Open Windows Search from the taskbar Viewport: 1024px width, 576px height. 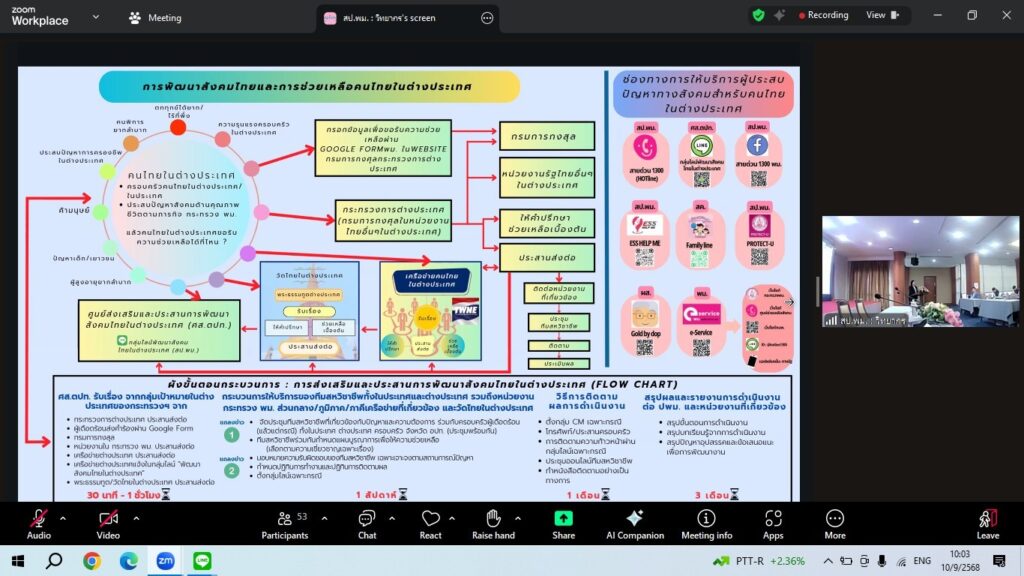pos(54,560)
